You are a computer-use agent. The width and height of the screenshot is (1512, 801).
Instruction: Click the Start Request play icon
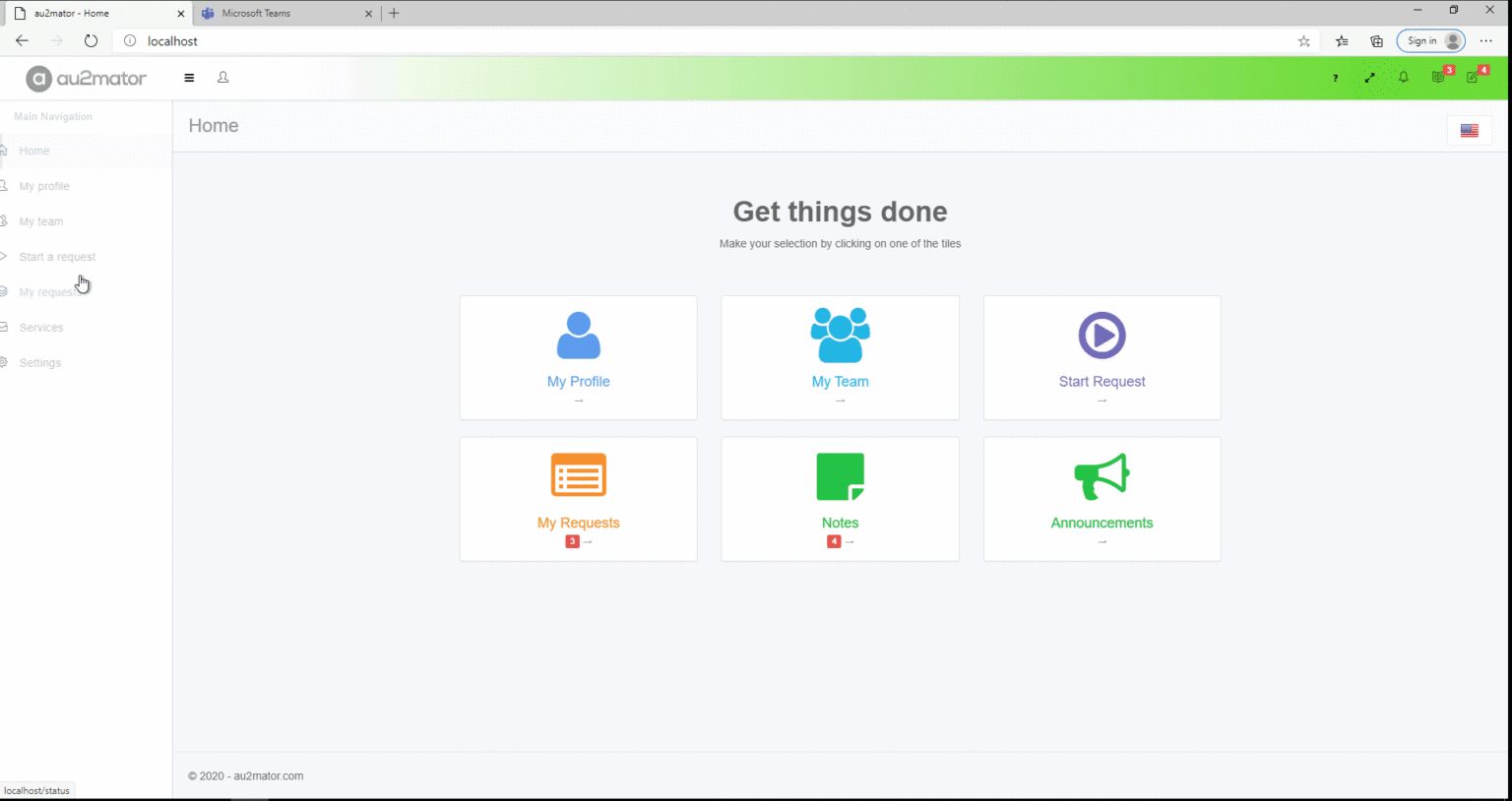[x=1102, y=337]
